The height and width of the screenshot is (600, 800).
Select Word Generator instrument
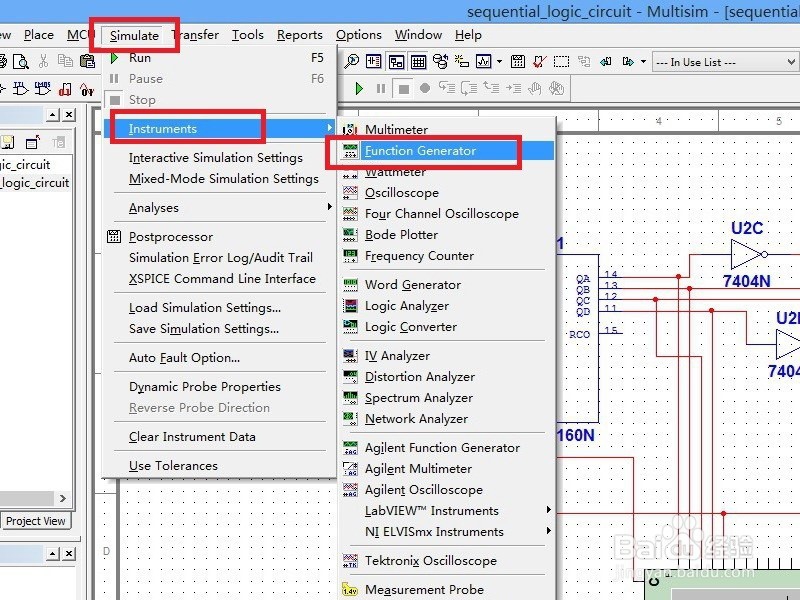[446, 285]
